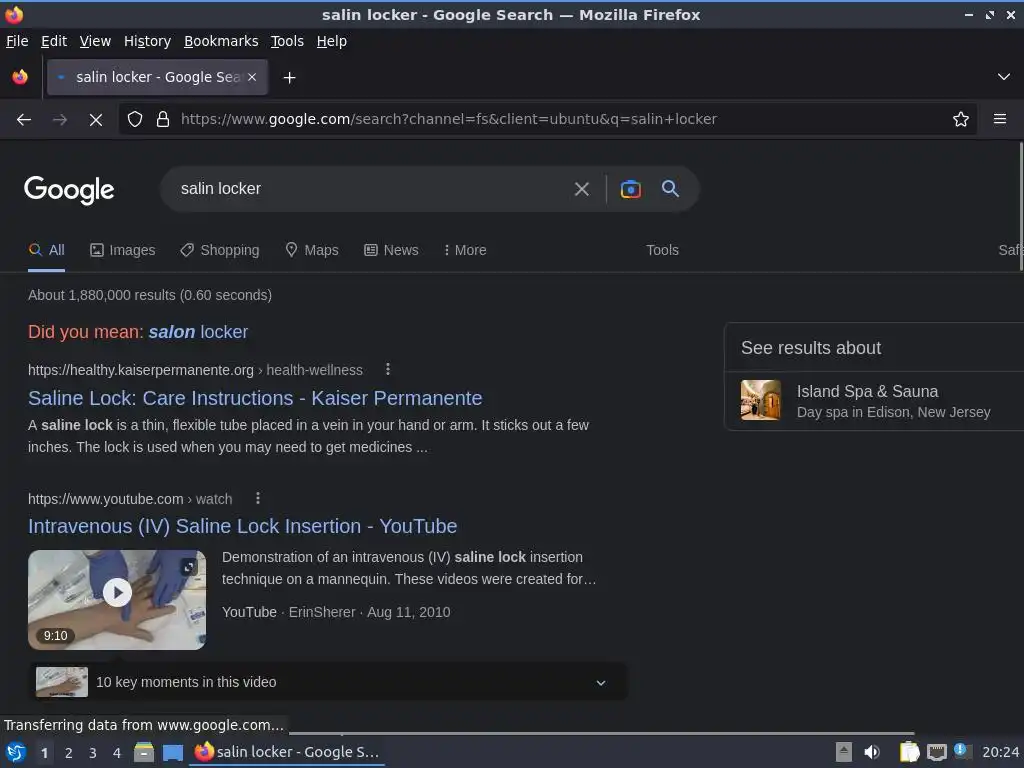Switch to the News results tab
The height and width of the screenshot is (768, 1024).
point(391,250)
